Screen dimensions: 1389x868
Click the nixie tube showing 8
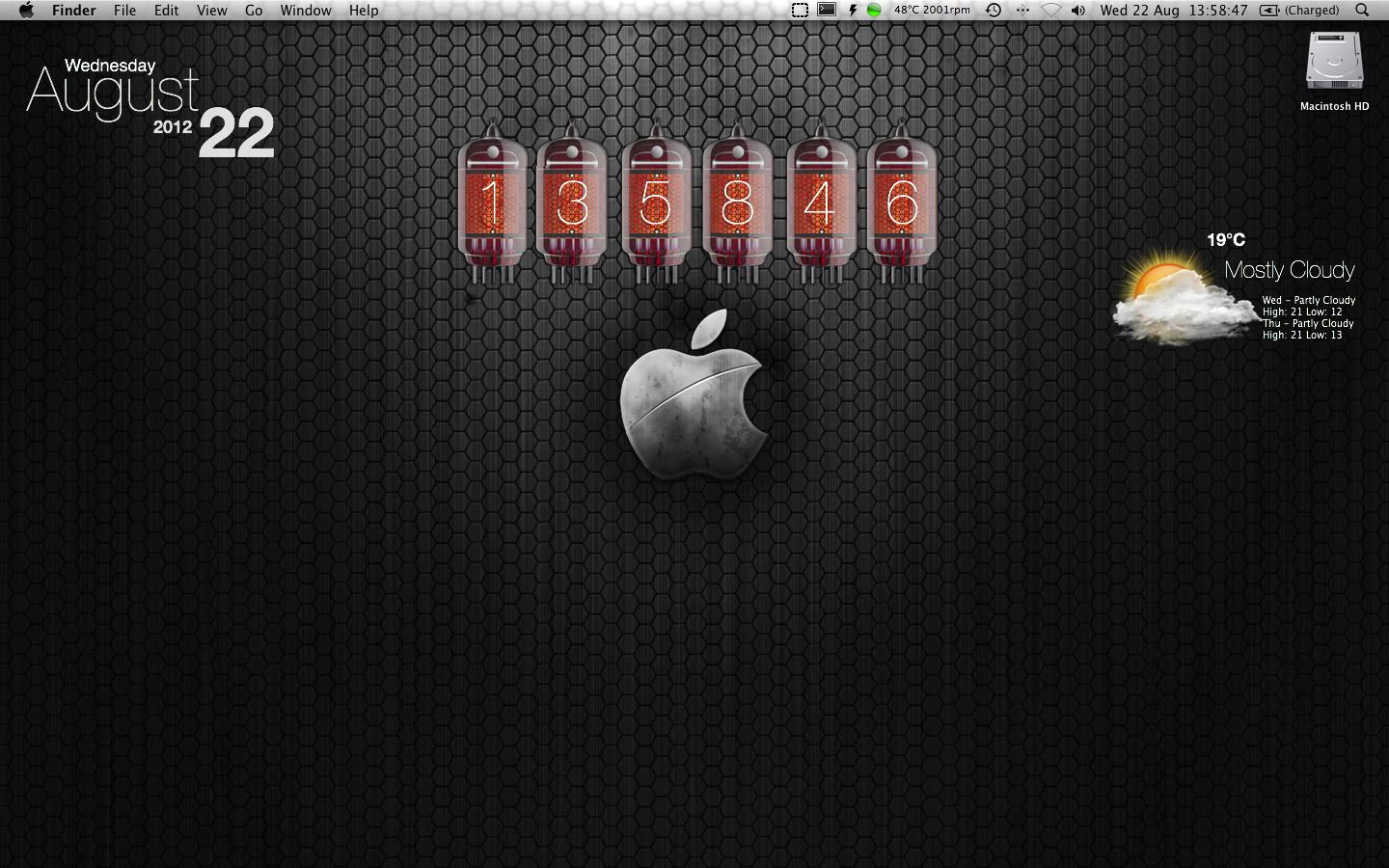[x=737, y=203]
